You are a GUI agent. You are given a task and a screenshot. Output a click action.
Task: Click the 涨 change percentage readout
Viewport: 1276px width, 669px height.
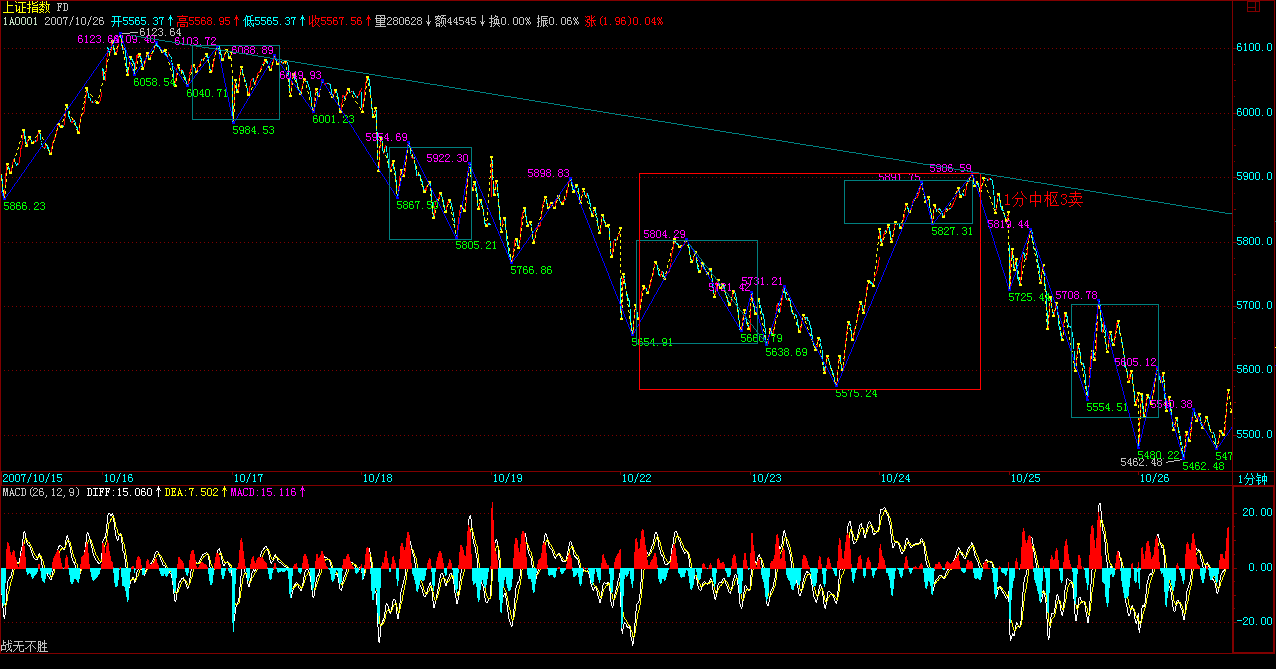(x=624, y=21)
